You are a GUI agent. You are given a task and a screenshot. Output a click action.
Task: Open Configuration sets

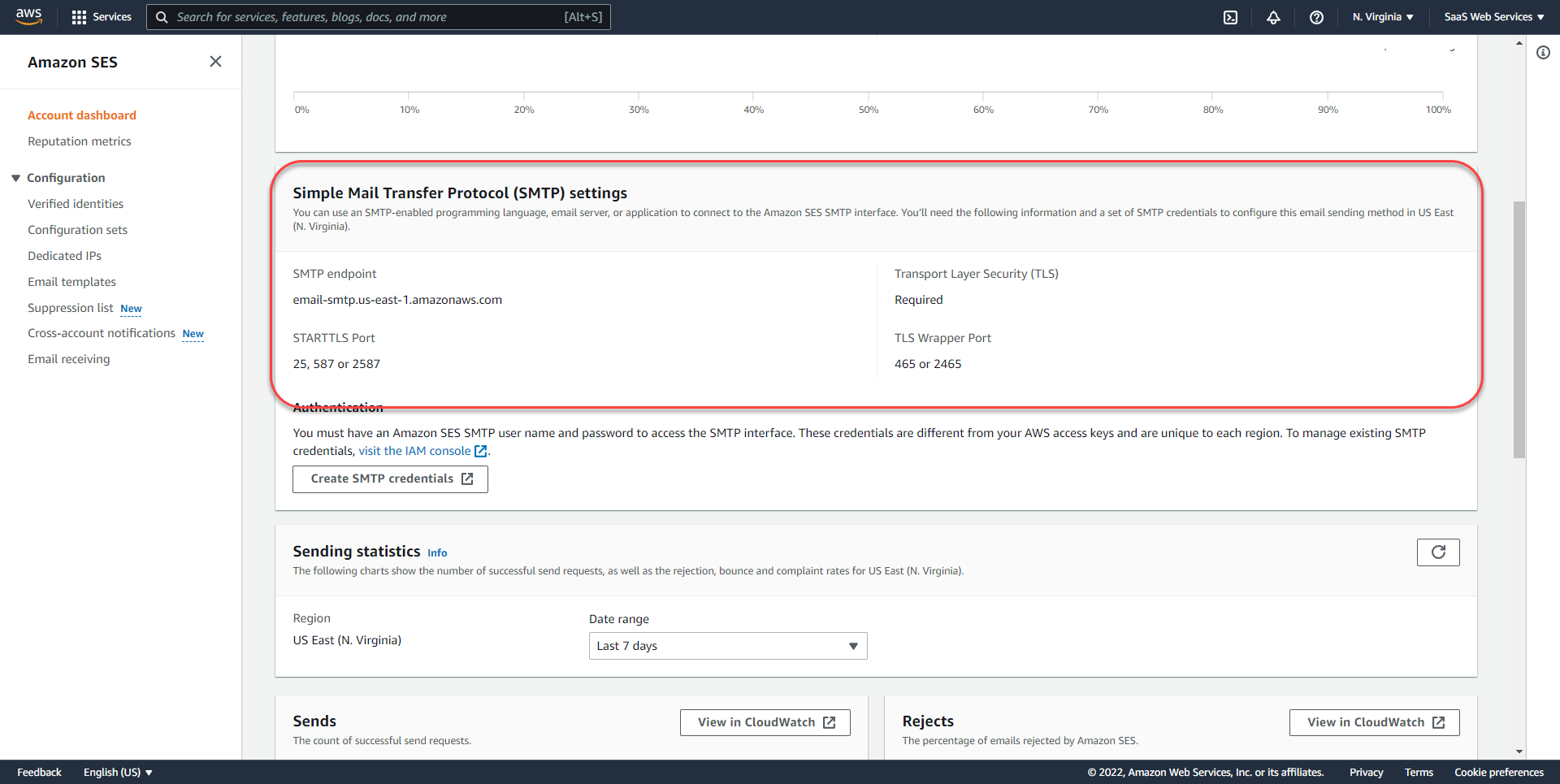pos(77,230)
